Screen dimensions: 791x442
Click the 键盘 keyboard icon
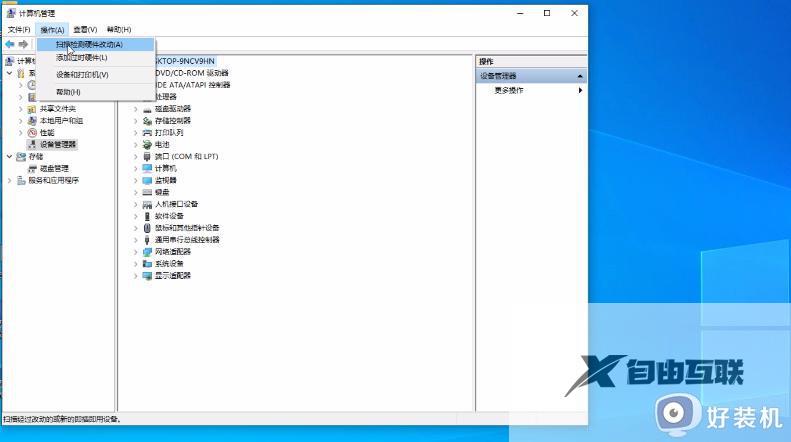point(147,192)
